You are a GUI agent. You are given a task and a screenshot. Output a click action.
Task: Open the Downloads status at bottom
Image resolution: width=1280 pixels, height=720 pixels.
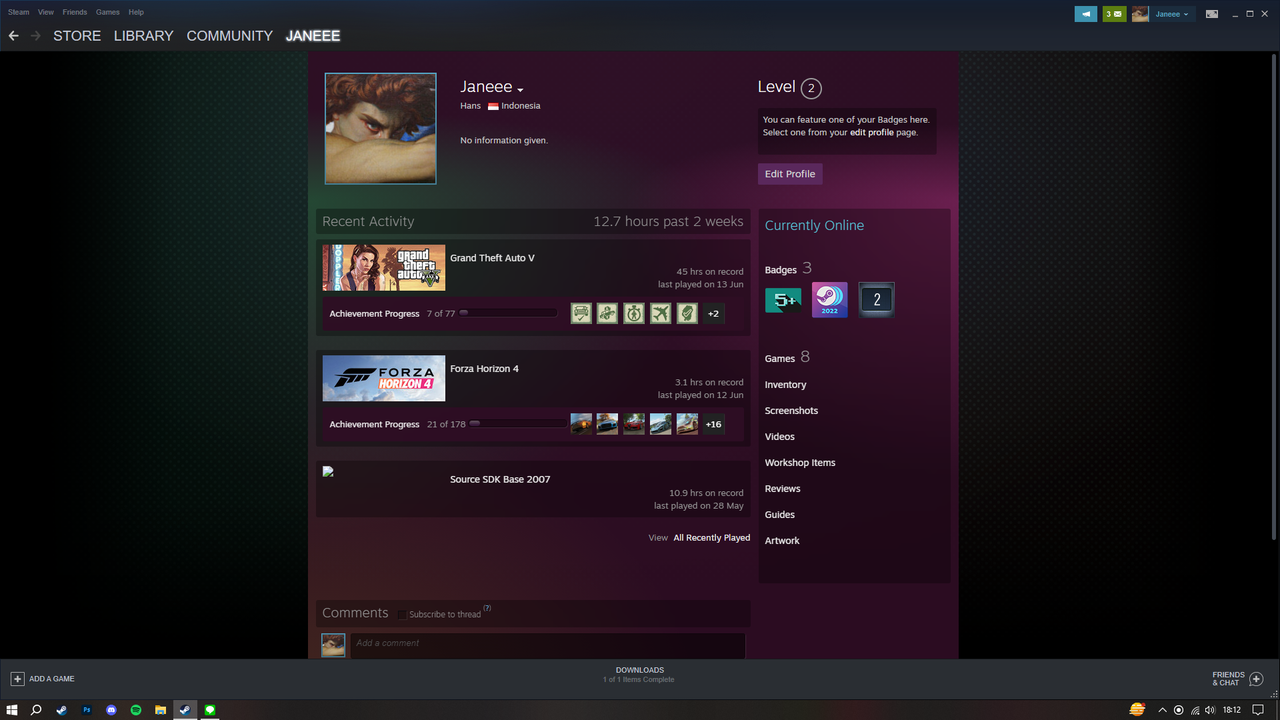(x=639, y=675)
